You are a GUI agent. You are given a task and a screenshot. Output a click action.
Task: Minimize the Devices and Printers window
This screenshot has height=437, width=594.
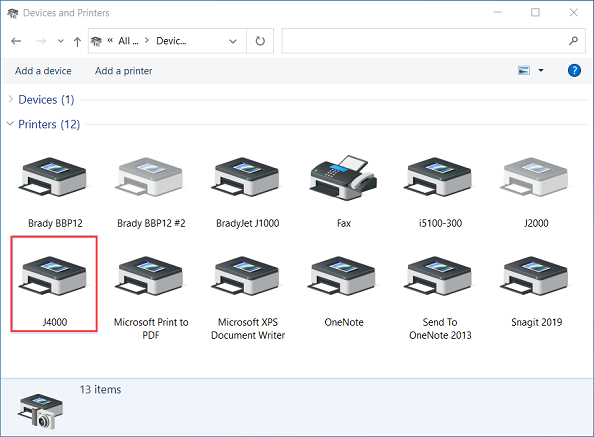(x=498, y=12)
